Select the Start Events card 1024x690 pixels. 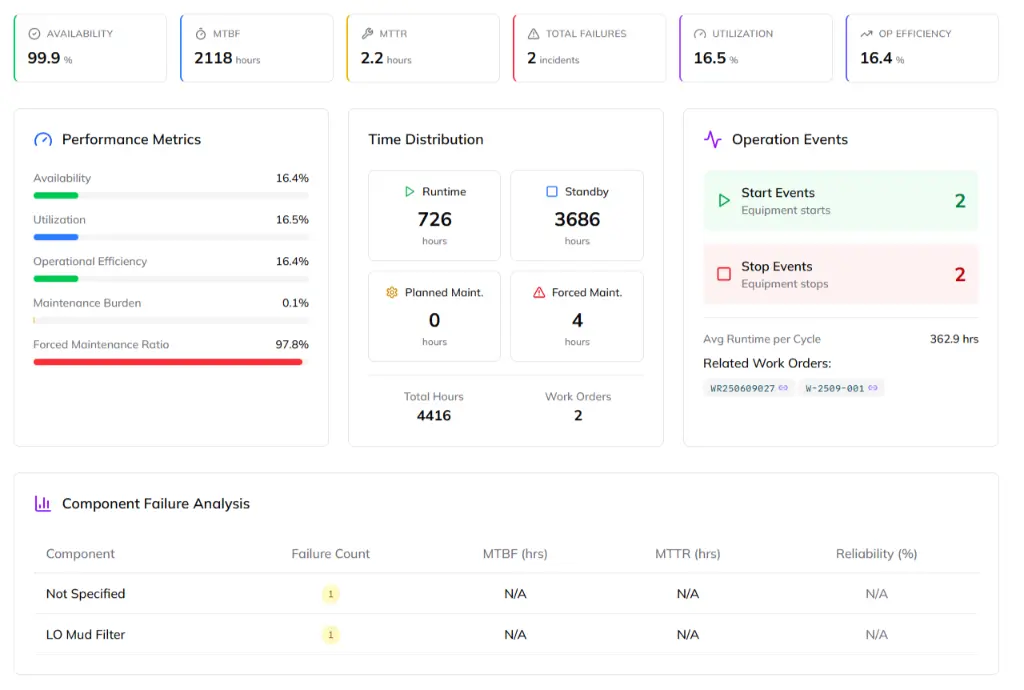click(x=840, y=201)
